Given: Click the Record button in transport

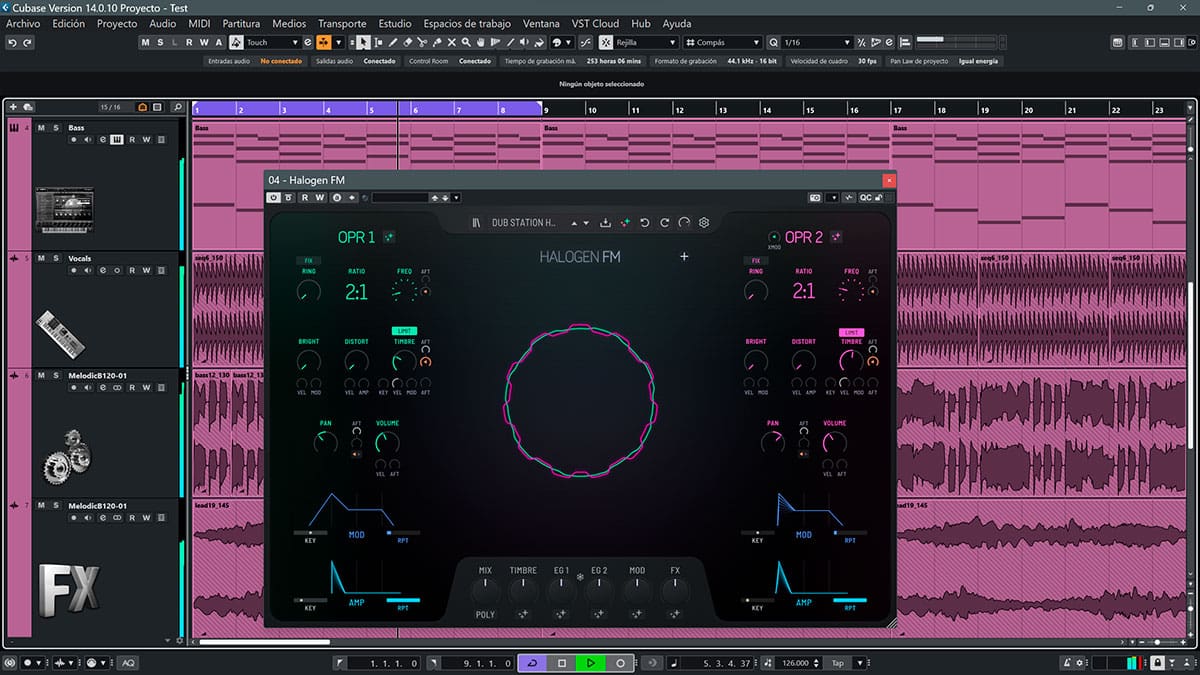Looking at the screenshot, I should (620, 663).
